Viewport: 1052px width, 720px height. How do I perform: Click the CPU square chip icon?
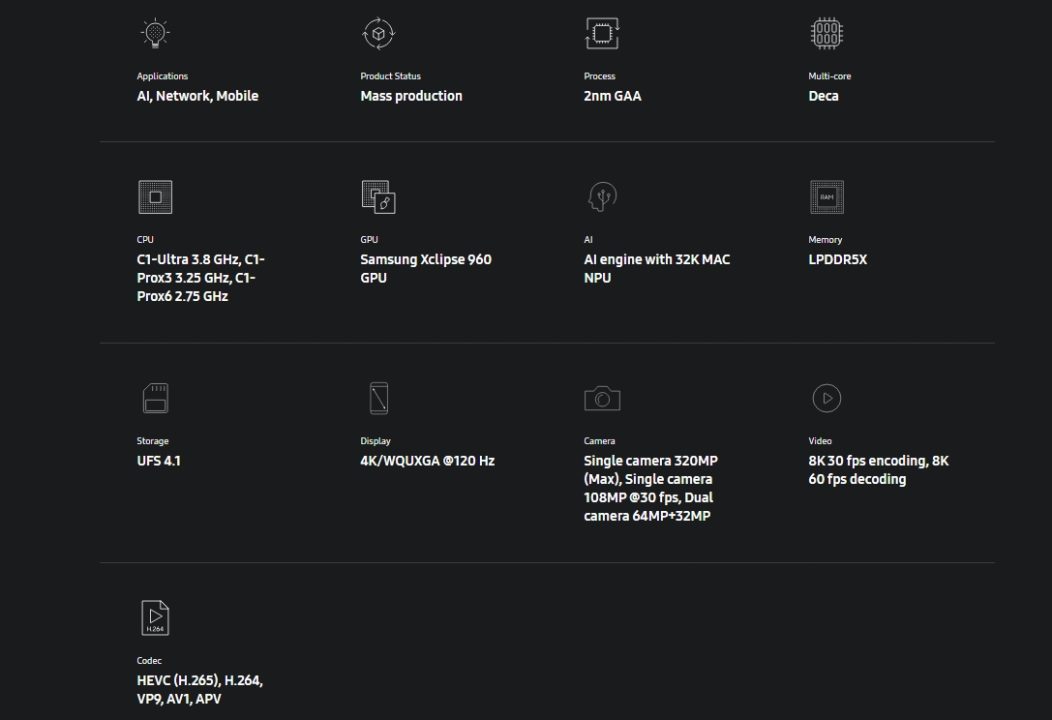[x=155, y=197]
